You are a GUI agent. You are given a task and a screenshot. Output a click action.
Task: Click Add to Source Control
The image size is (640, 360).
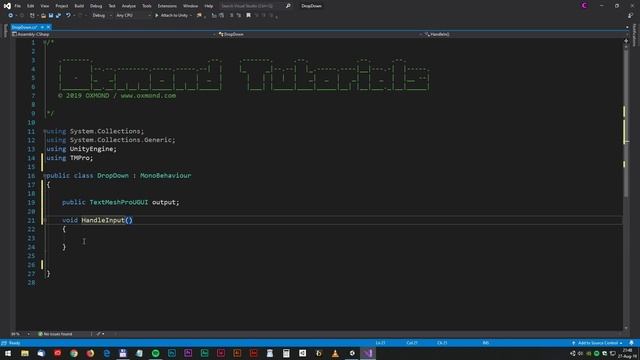(597, 343)
